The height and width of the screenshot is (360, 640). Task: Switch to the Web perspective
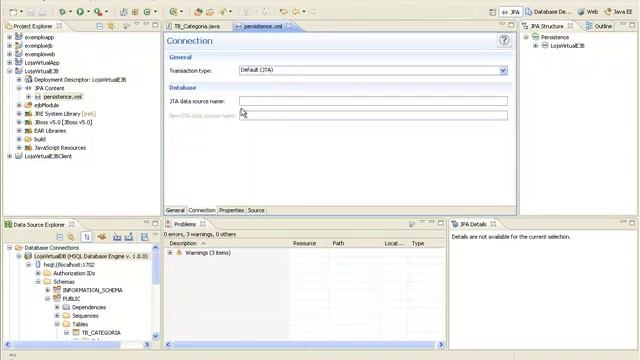tap(588, 12)
